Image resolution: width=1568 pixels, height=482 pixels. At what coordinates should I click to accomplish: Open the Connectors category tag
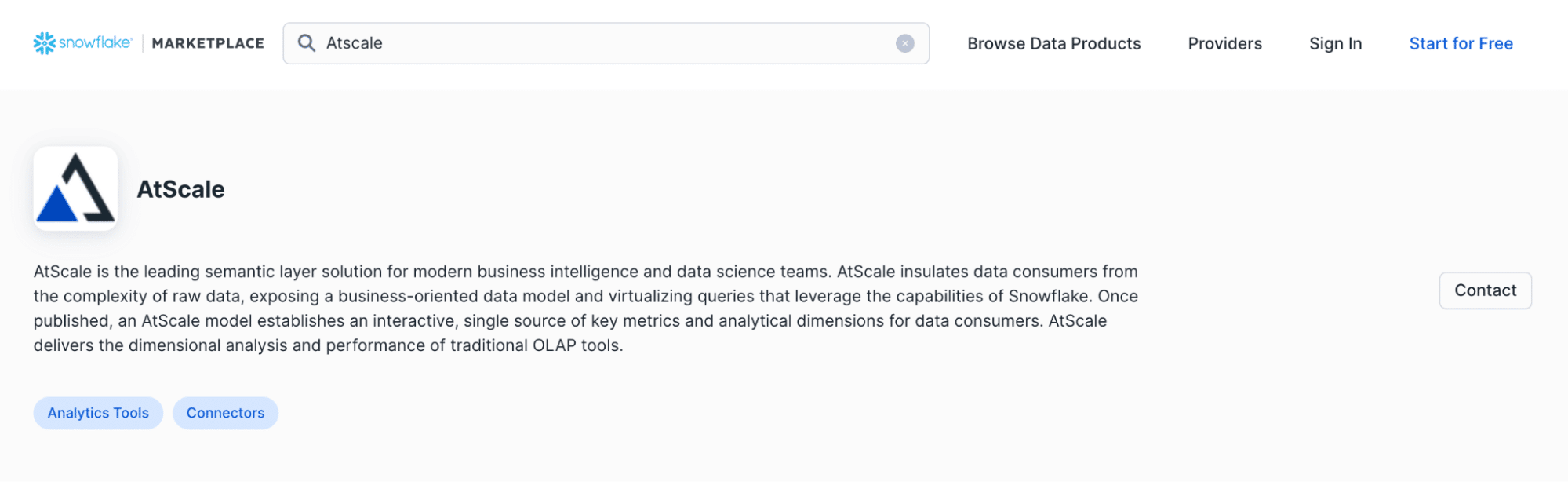225,412
